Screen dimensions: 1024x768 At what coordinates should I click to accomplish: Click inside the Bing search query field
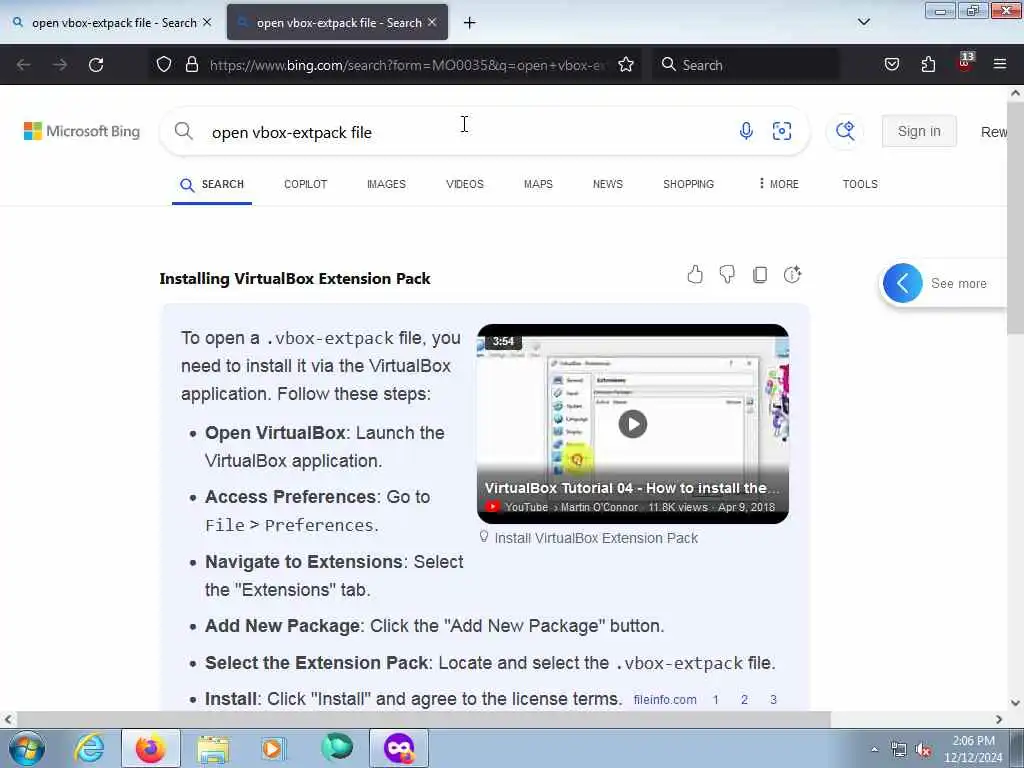pos(464,132)
